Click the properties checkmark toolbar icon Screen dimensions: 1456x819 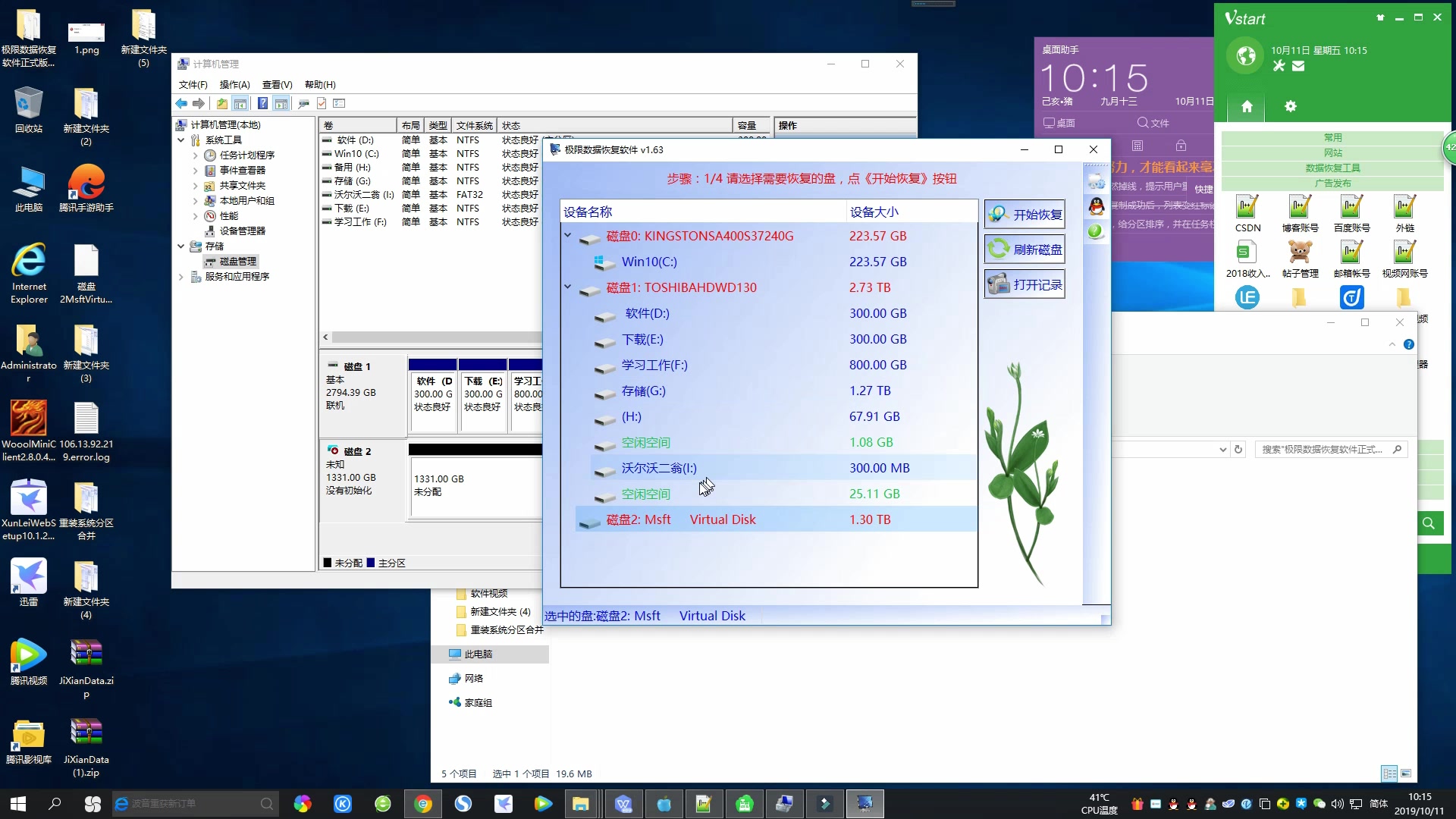point(322,103)
